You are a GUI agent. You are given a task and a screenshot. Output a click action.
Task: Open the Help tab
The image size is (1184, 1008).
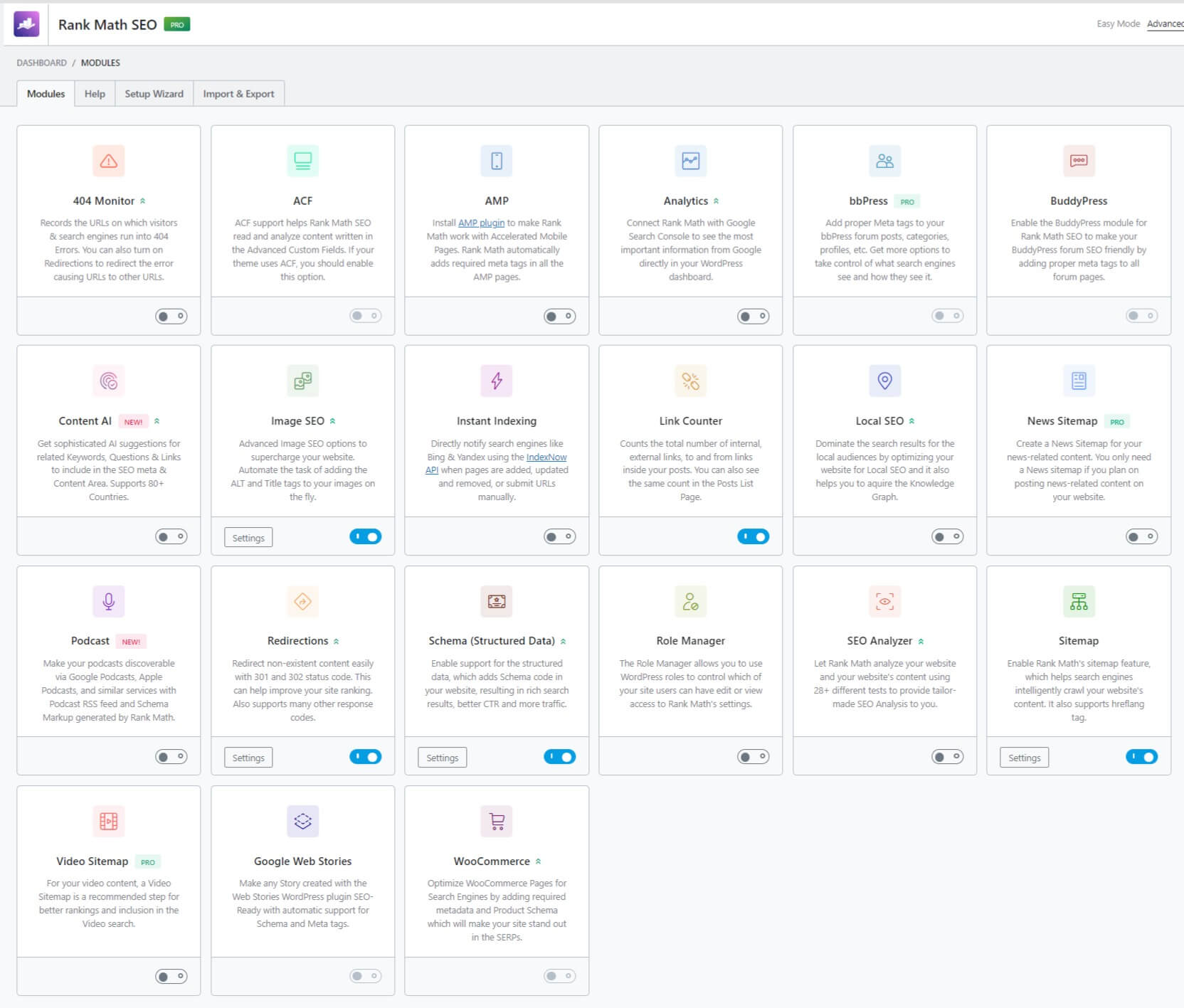coord(95,94)
